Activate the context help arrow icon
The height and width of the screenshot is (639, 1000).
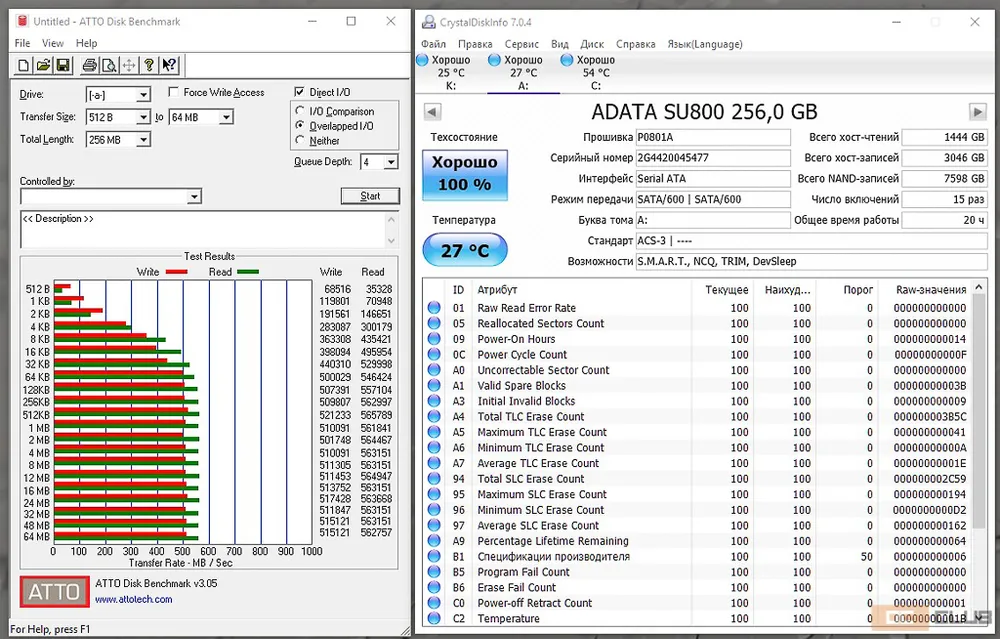169,66
